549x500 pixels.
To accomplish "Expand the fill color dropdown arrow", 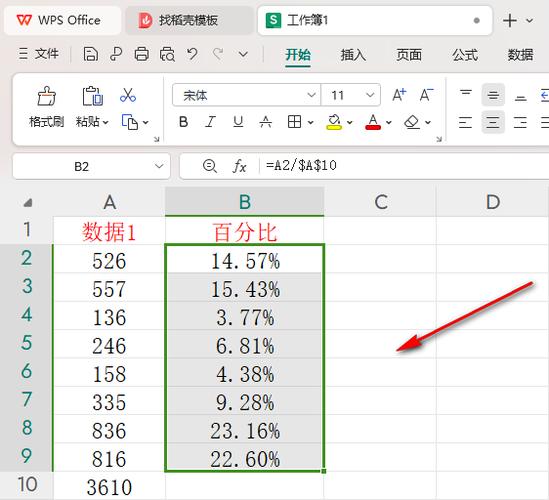I will tap(349, 123).
